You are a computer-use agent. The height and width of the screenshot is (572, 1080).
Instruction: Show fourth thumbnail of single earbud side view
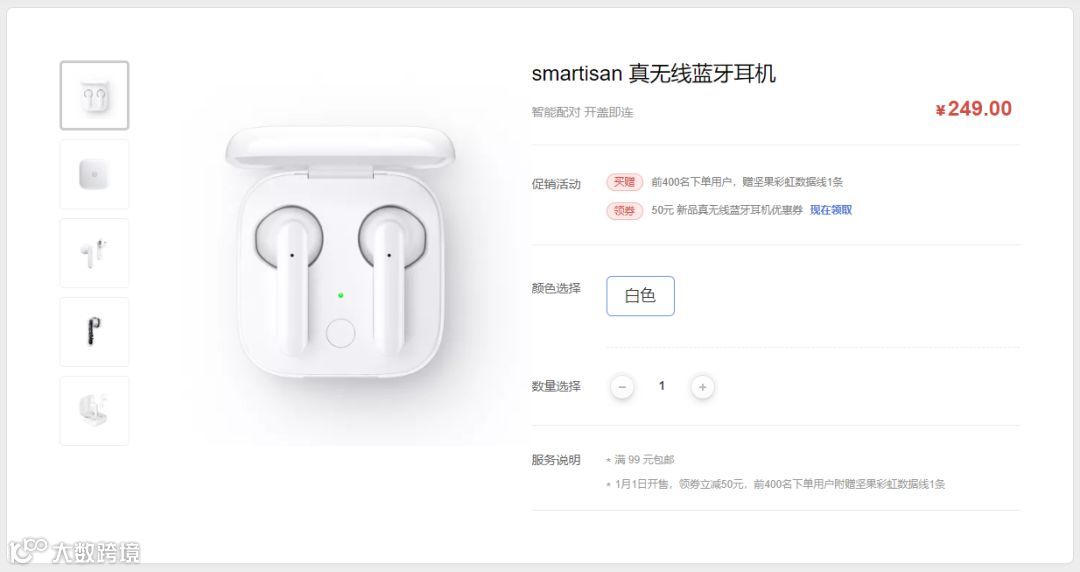click(x=94, y=332)
